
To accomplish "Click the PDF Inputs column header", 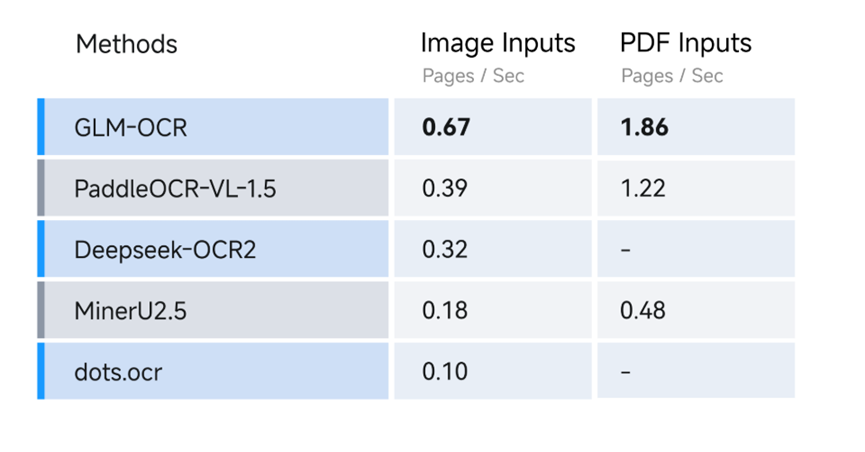I will (685, 43).
